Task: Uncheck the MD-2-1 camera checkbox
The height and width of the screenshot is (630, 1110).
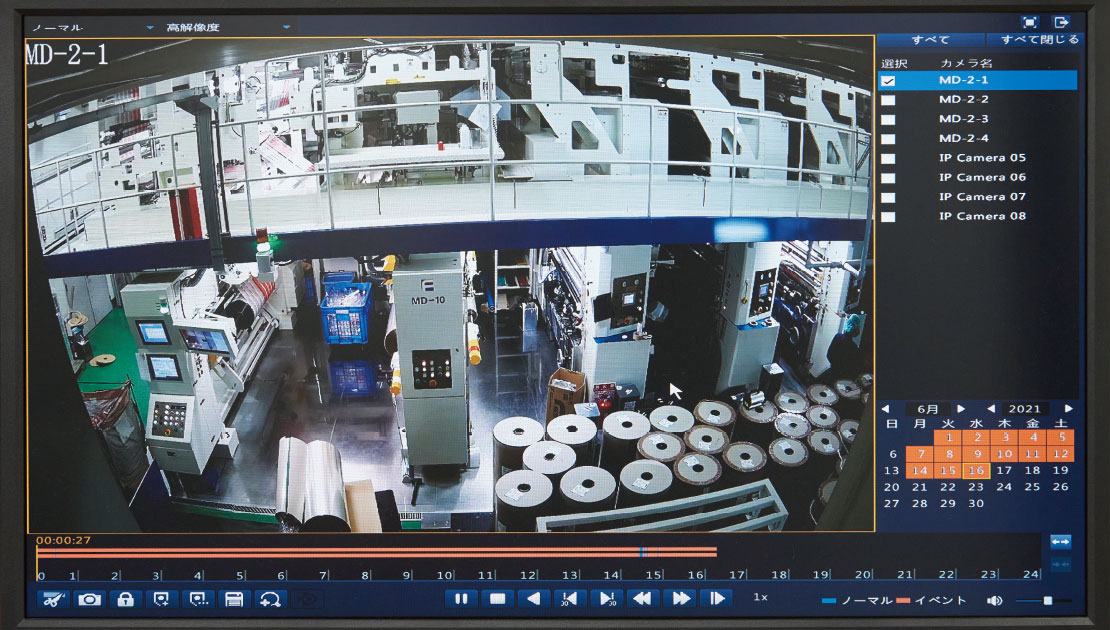Action: point(888,81)
